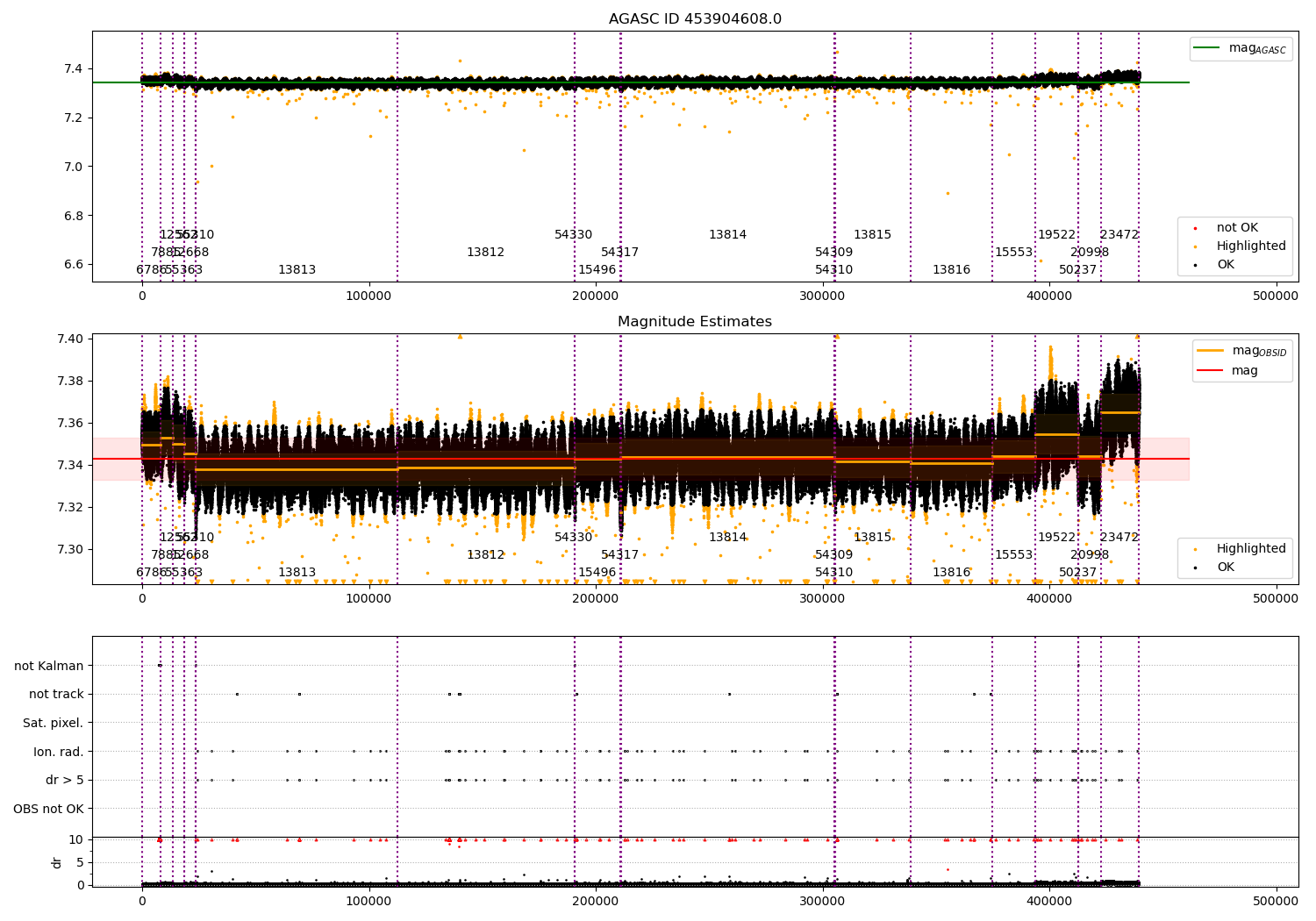Viewport: 1316px width, 921px height.
Task: Click the 'AGASC ID 453904608.0' plot title
Action: 695,19
